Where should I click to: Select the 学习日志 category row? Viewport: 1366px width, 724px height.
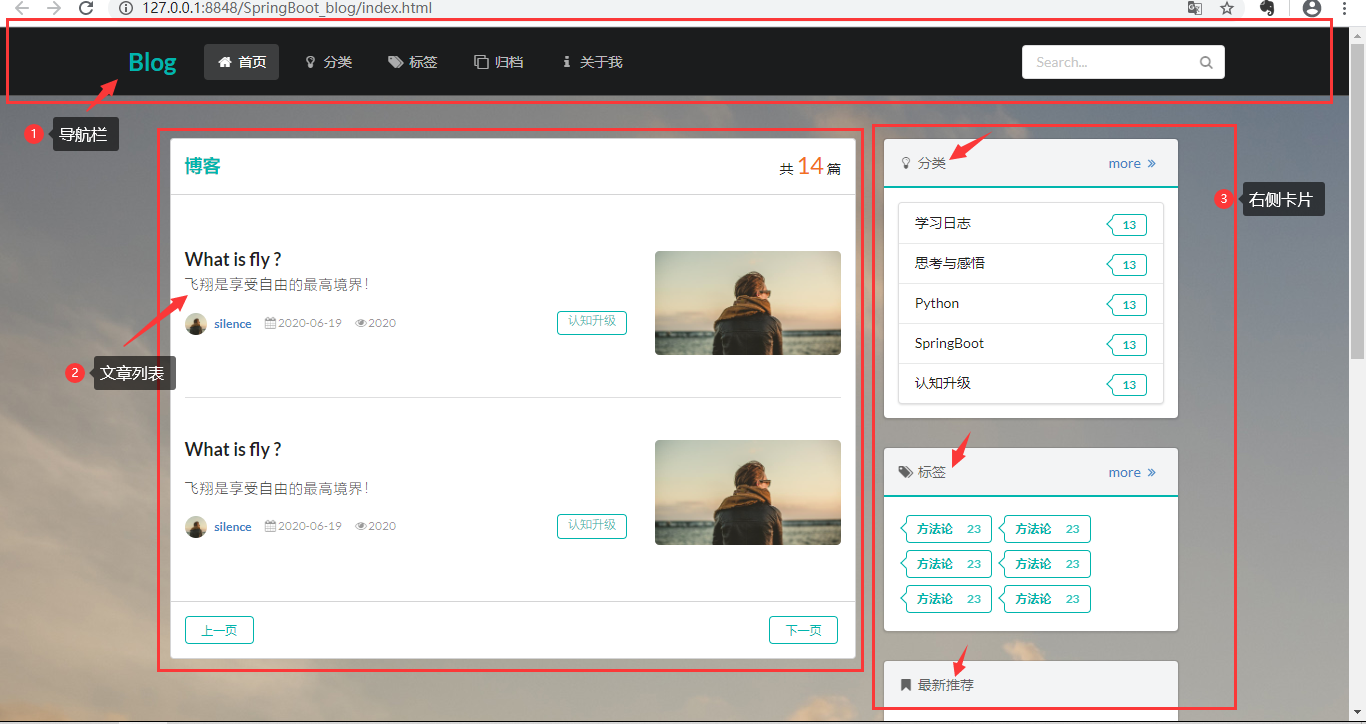(1031, 224)
